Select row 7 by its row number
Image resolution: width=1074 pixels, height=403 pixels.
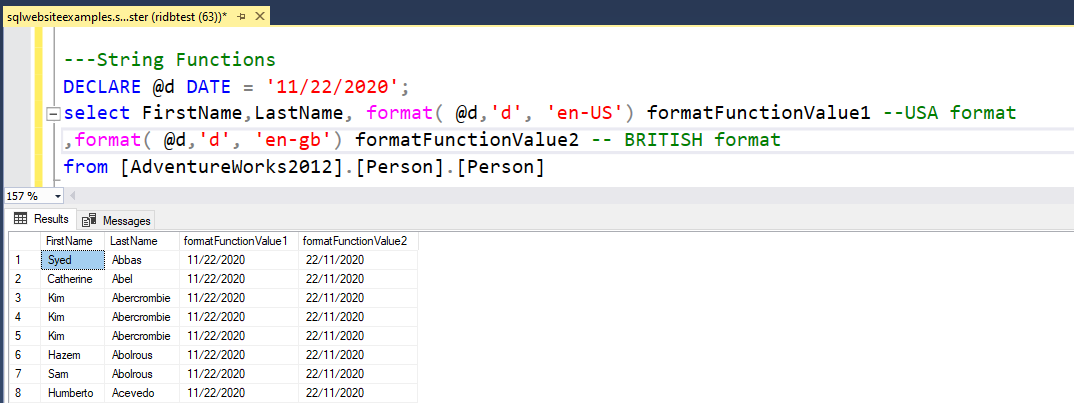pyautogui.click(x=25, y=374)
